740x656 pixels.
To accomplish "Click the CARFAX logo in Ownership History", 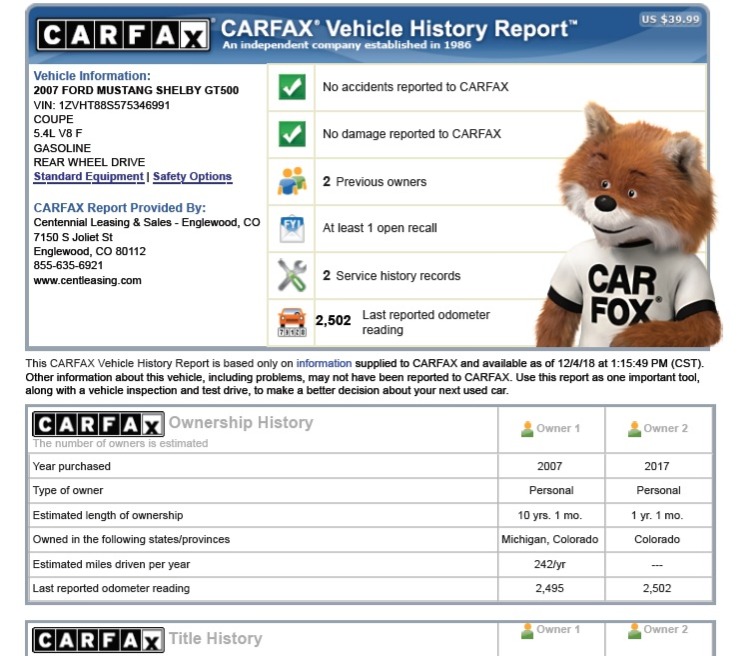I will point(98,424).
